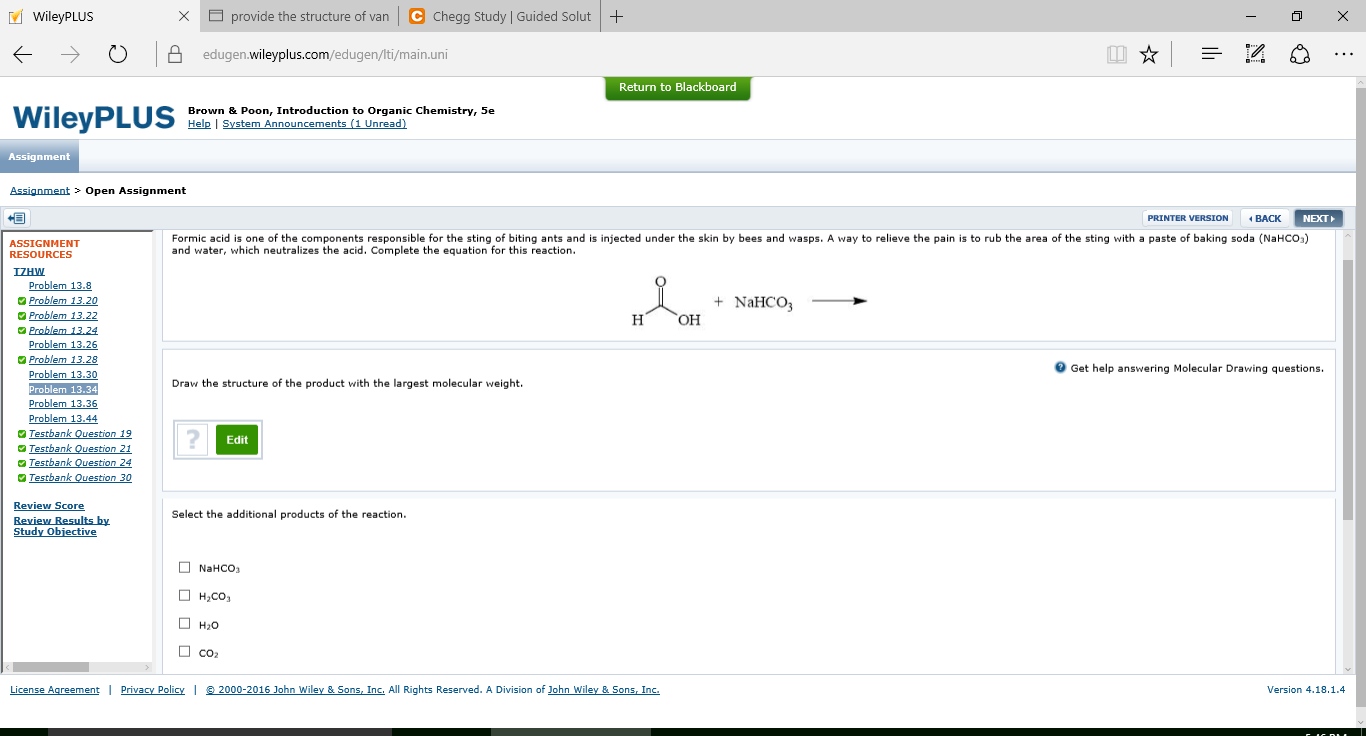
Task: Open Problem 13.30 from the resources list
Action: pyautogui.click(x=63, y=374)
